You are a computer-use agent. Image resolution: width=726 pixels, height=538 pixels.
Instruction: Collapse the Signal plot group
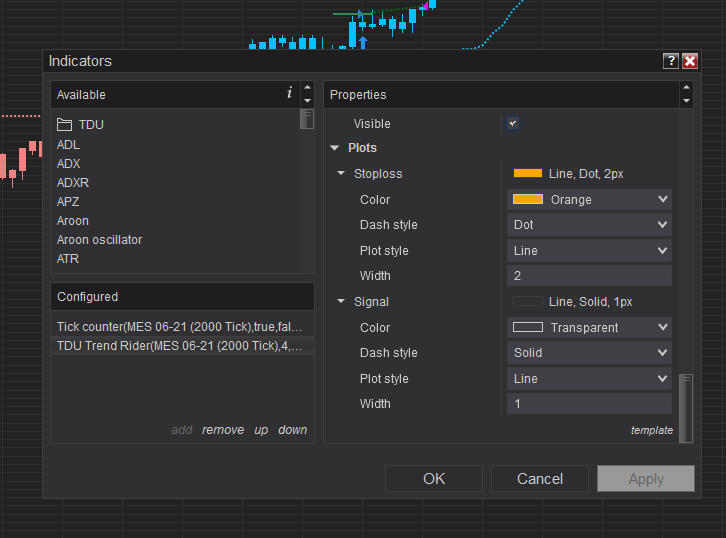click(341, 302)
